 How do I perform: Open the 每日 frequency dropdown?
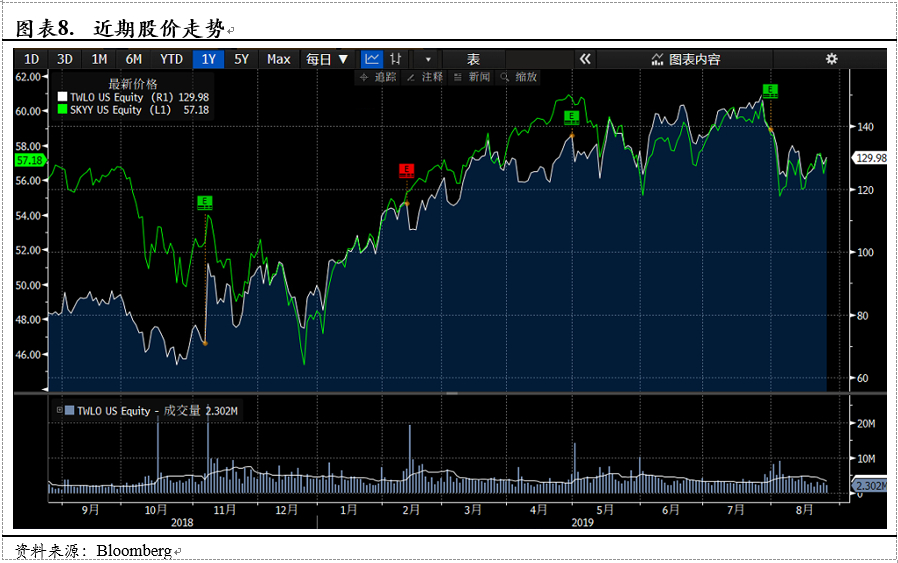(326, 60)
